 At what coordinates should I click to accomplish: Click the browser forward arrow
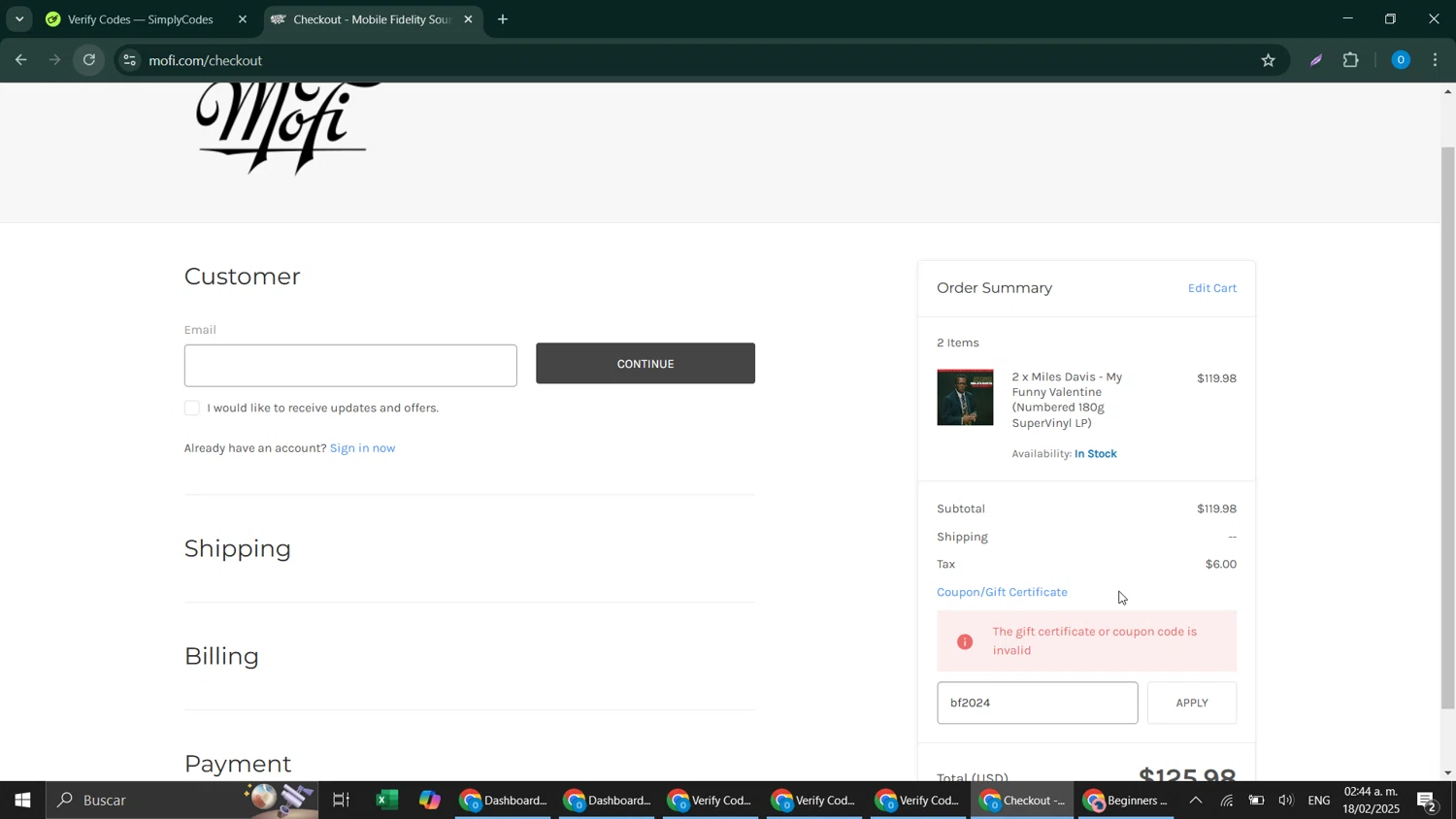(55, 60)
